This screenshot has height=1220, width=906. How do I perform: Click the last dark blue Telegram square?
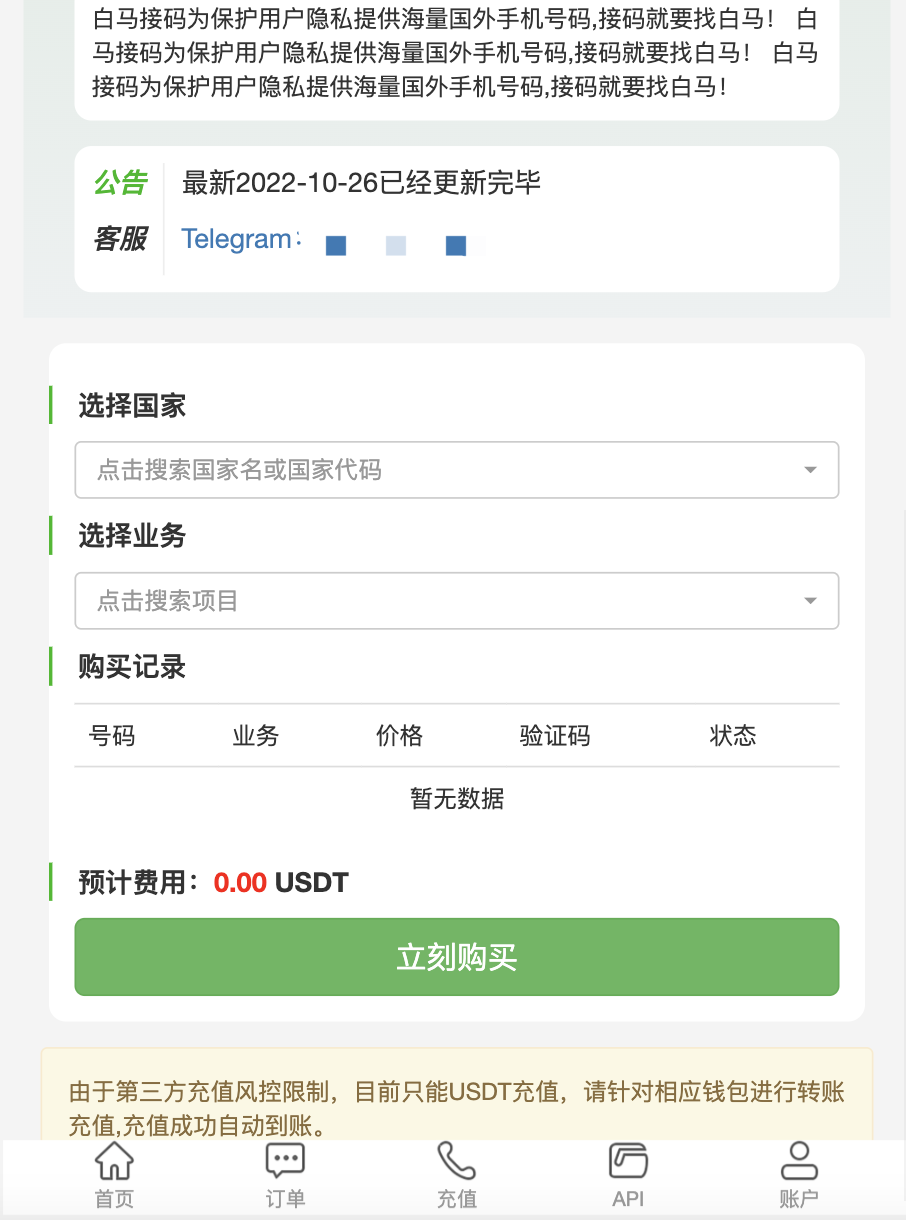(456, 245)
